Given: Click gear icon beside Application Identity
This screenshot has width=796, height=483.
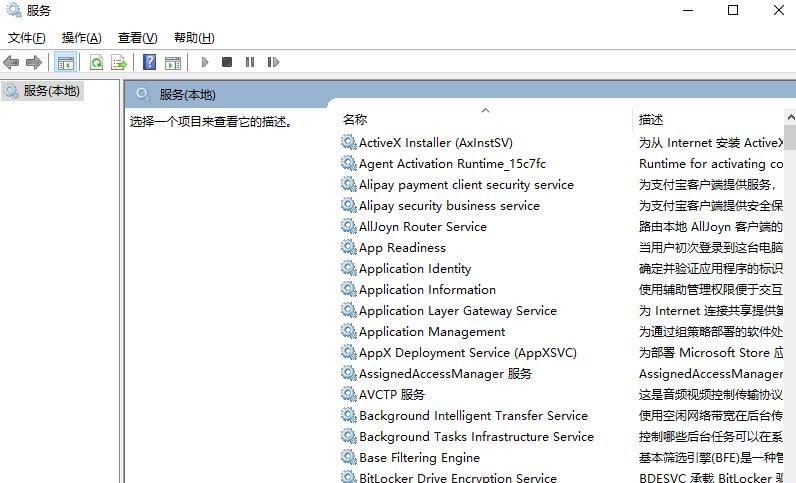Looking at the screenshot, I should pos(348,268).
